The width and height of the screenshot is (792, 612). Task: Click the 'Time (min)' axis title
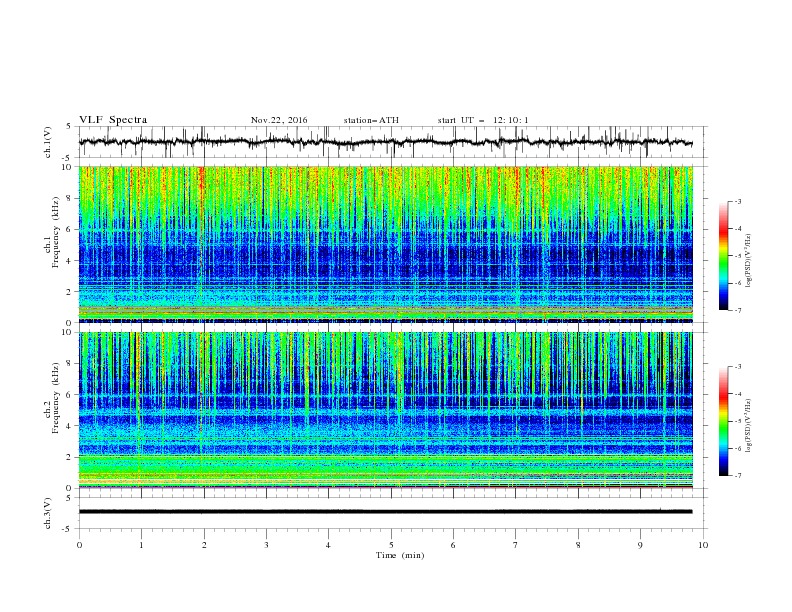400,555
